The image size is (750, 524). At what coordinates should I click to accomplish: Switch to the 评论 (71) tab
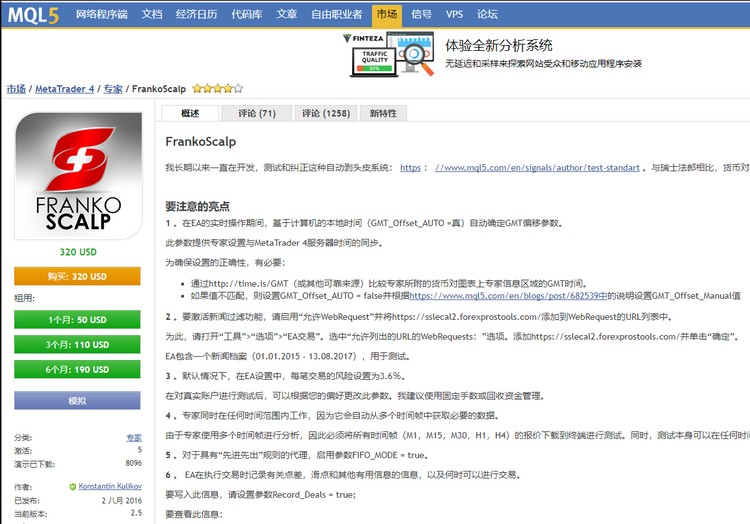[x=257, y=113]
